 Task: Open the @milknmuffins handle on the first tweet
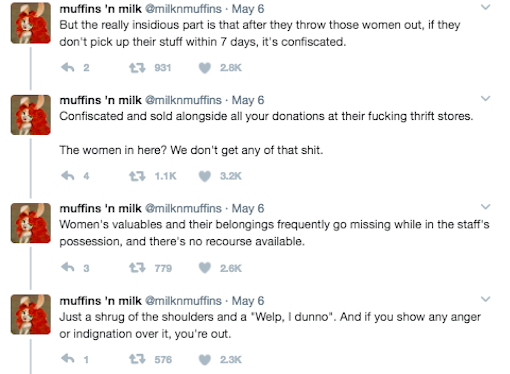point(183,9)
